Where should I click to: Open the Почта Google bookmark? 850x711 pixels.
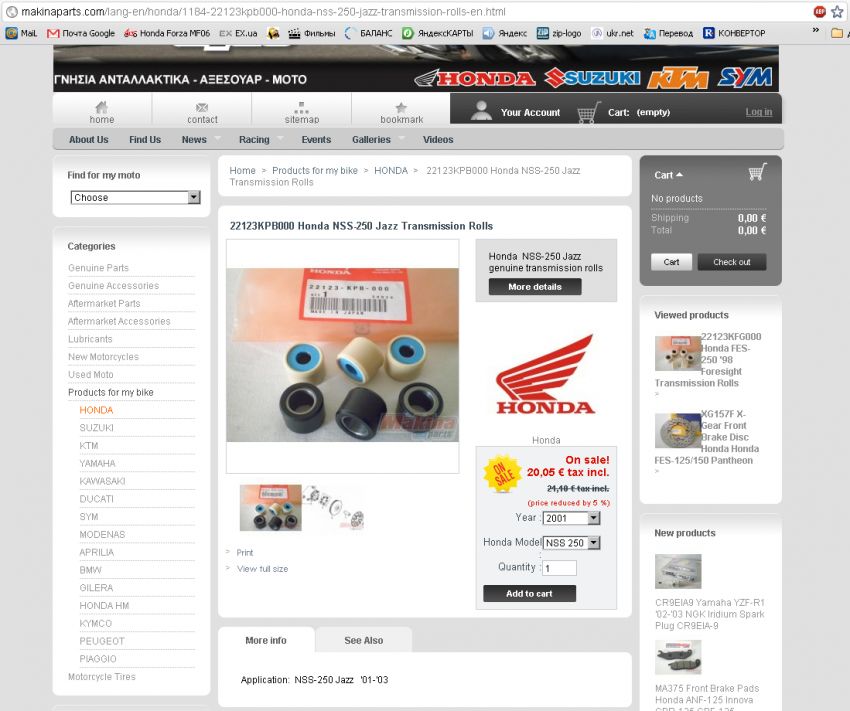click(81, 33)
